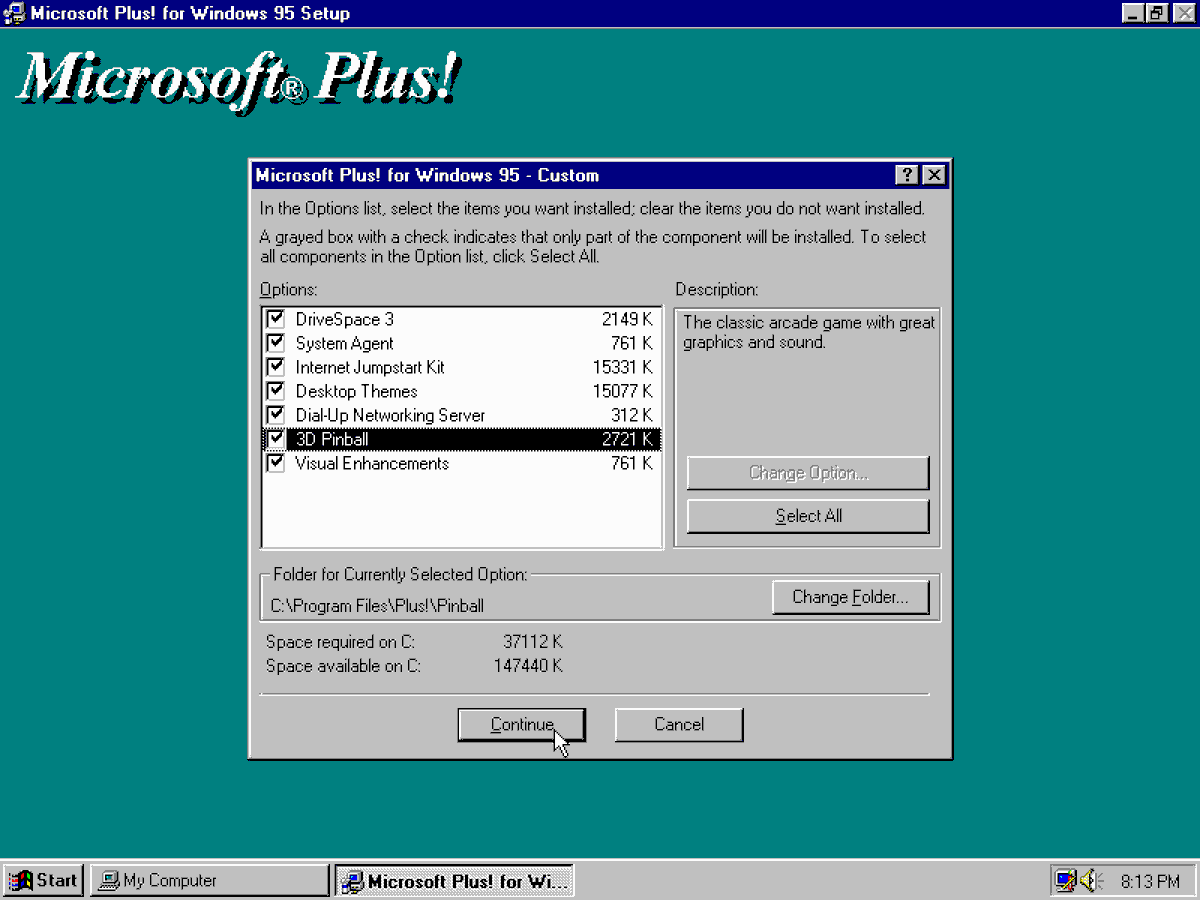Uncheck the 3D Pinball checkbox
This screenshot has width=1200, height=900.
click(276, 439)
